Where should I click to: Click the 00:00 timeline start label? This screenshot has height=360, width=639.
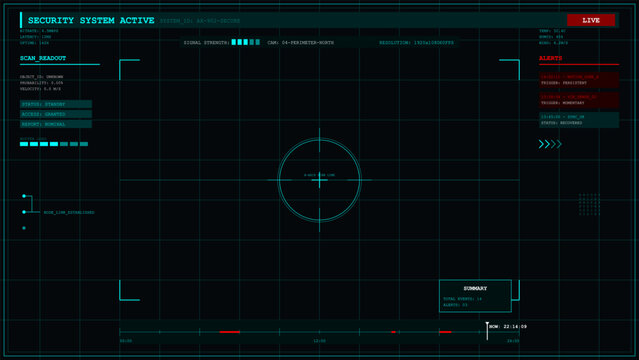click(x=126, y=341)
